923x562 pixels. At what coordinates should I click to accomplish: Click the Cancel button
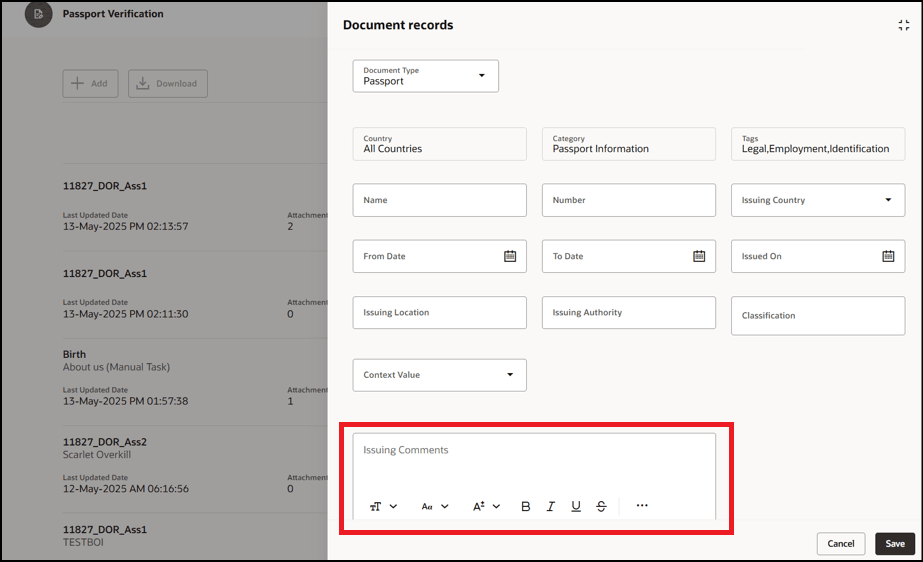click(841, 544)
